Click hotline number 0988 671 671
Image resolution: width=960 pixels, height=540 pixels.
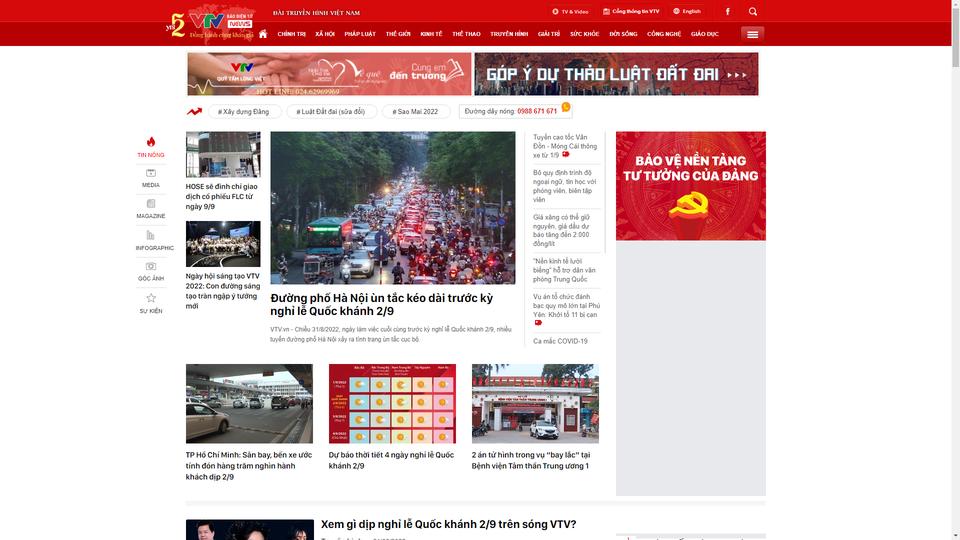coord(537,111)
